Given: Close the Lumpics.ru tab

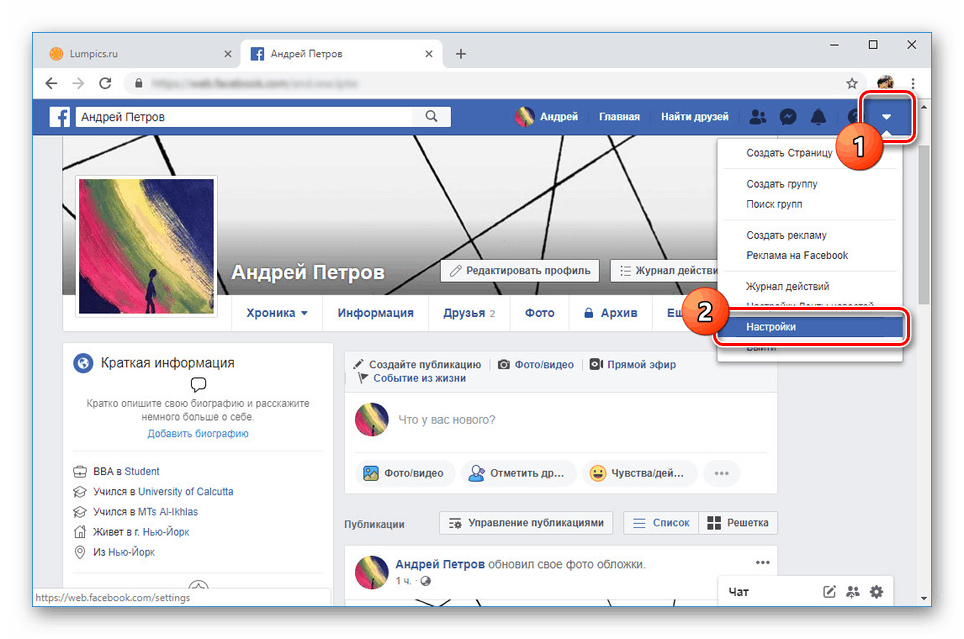Looking at the screenshot, I should click(x=227, y=54).
